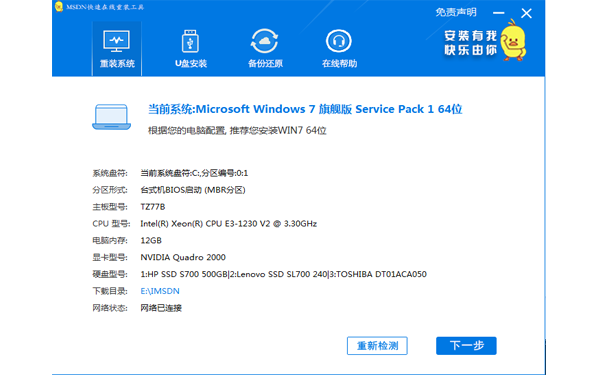Switch to the 重装系统 tab label
Screen dimensions: 598x375
coord(117,63)
